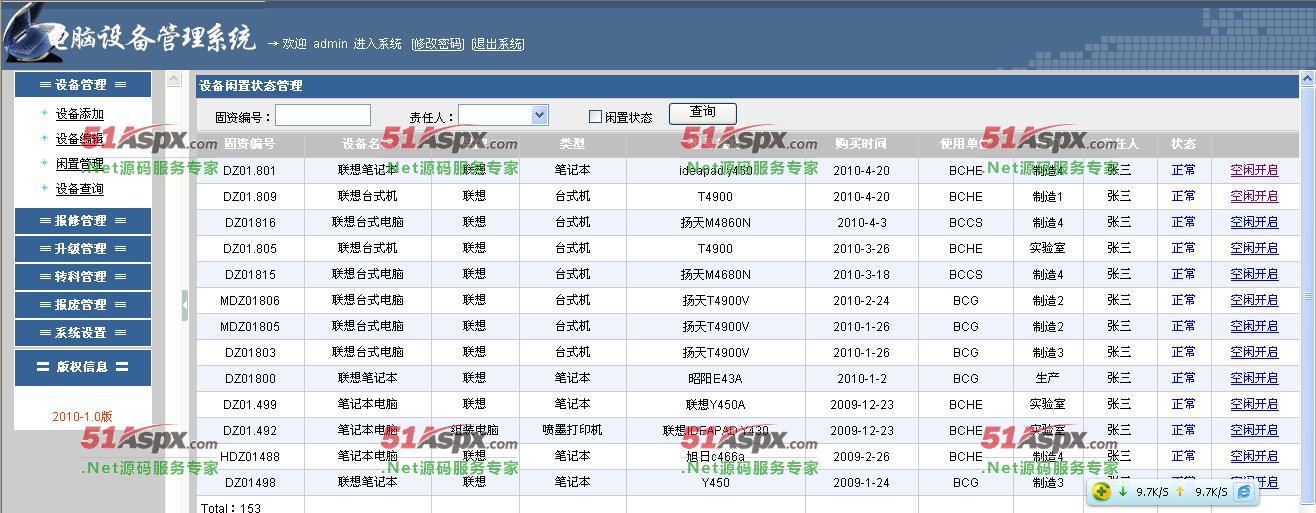Screen dimensions: 1316x513
Task: Expand the 报废管理 menu section
Action: pyautogui.click(x=83, y=304)
